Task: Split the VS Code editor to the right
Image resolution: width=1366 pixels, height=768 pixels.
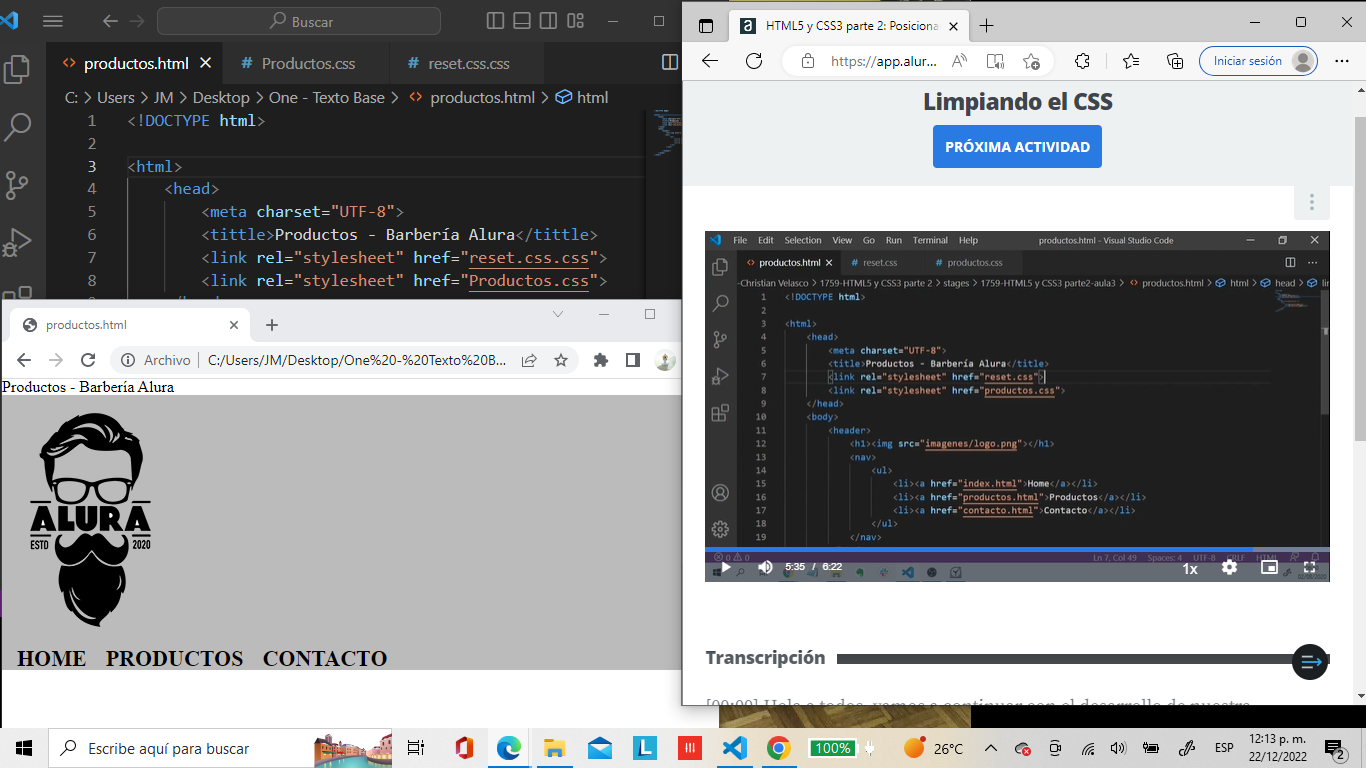Action: tap(670, 63)
